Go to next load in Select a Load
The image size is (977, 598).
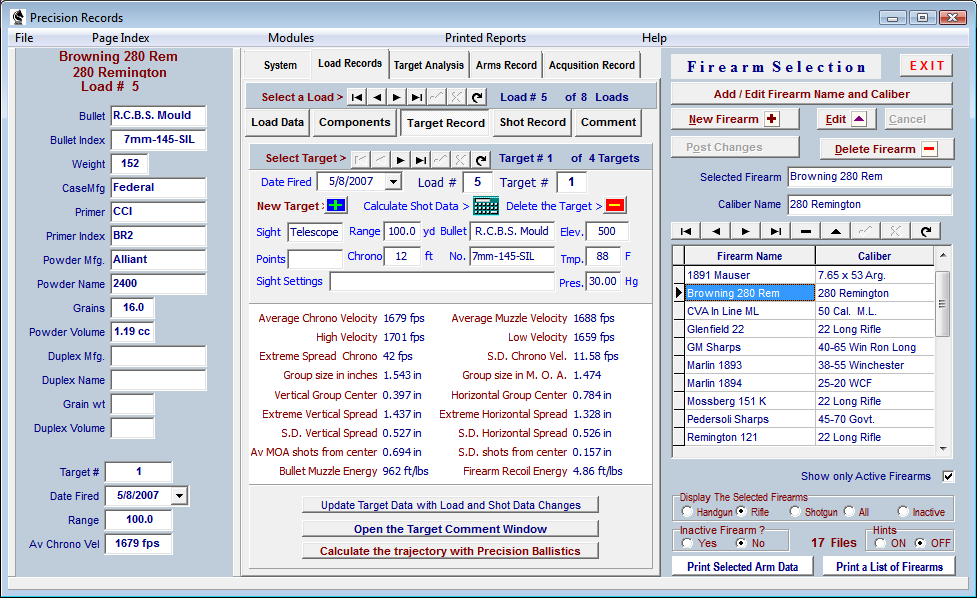point(396,97)
